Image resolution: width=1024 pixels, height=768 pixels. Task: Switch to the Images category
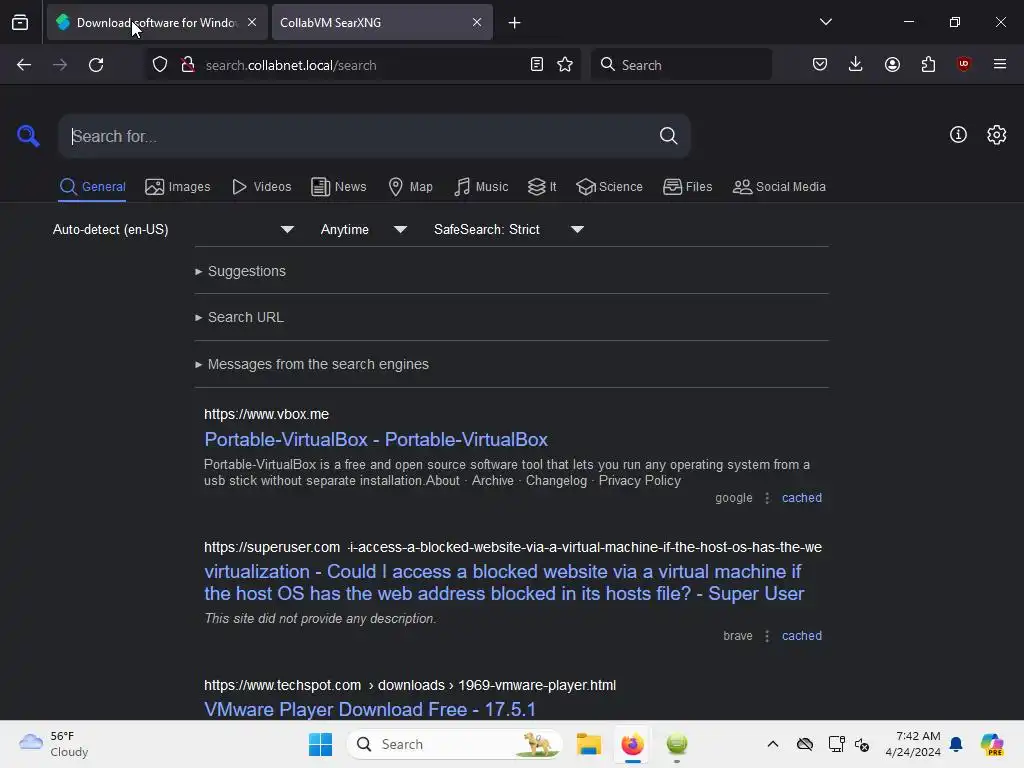[x=178, y=187]
